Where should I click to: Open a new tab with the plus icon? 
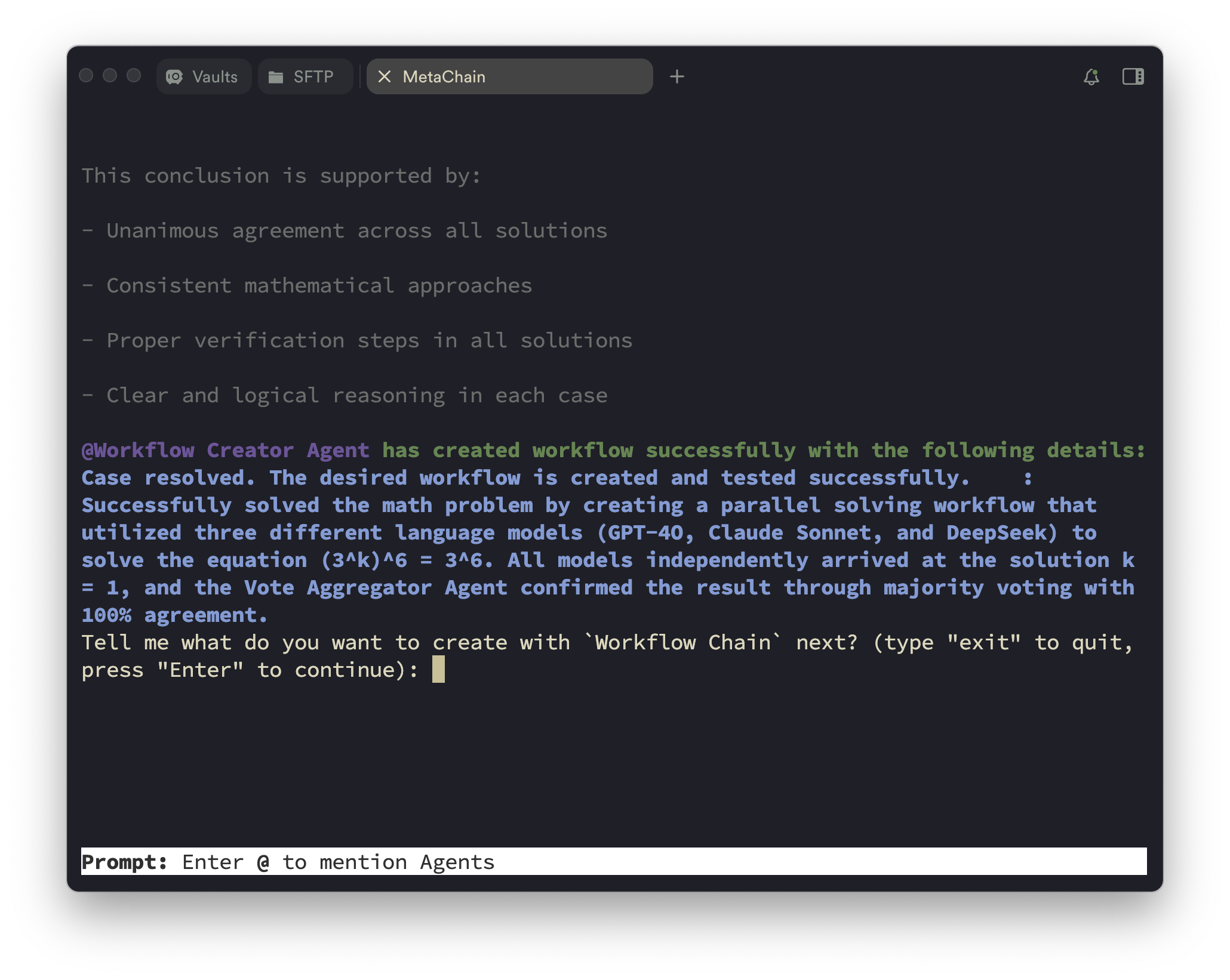pos(677,76)
